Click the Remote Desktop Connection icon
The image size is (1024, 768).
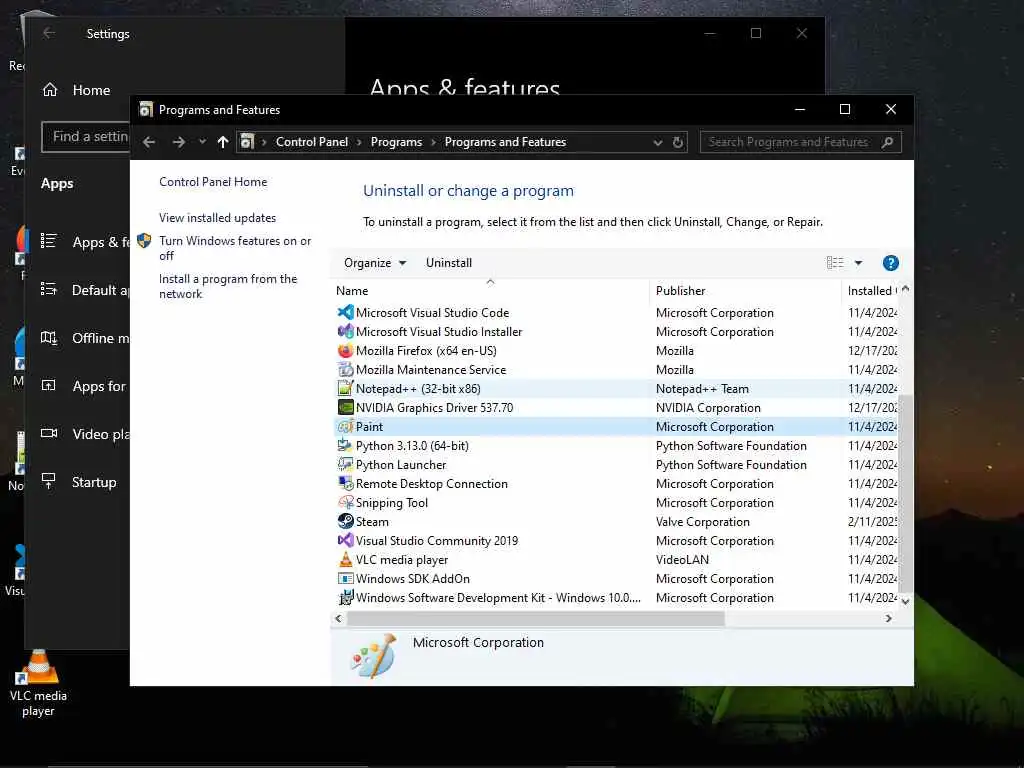tap(345, 483)
